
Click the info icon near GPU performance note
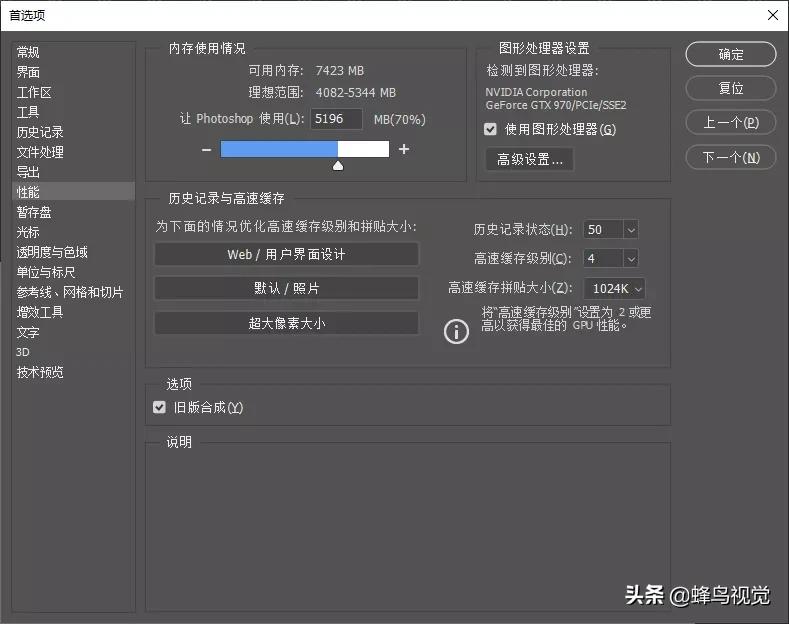(x=456, y=332)
